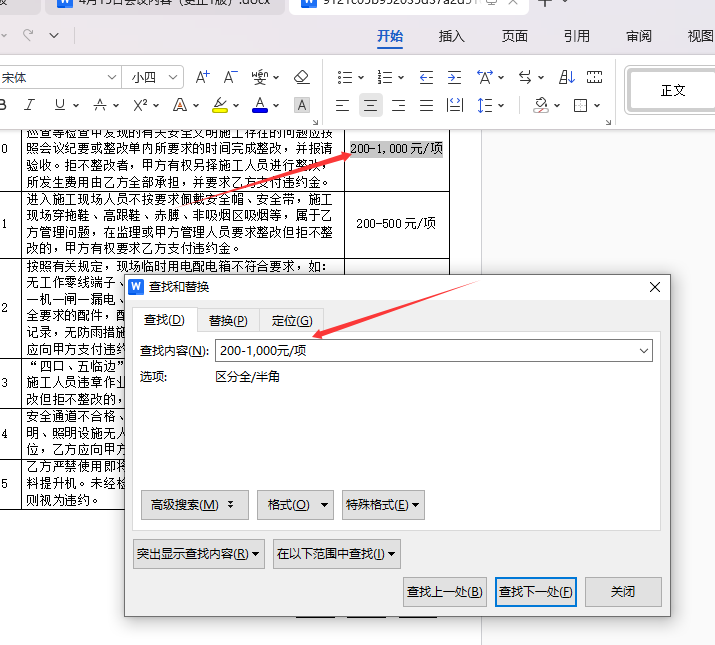Viewport: 715px width, 645px height.
Task: Click the 200-500 元/项 table cell
Action: tap(396, 224)
